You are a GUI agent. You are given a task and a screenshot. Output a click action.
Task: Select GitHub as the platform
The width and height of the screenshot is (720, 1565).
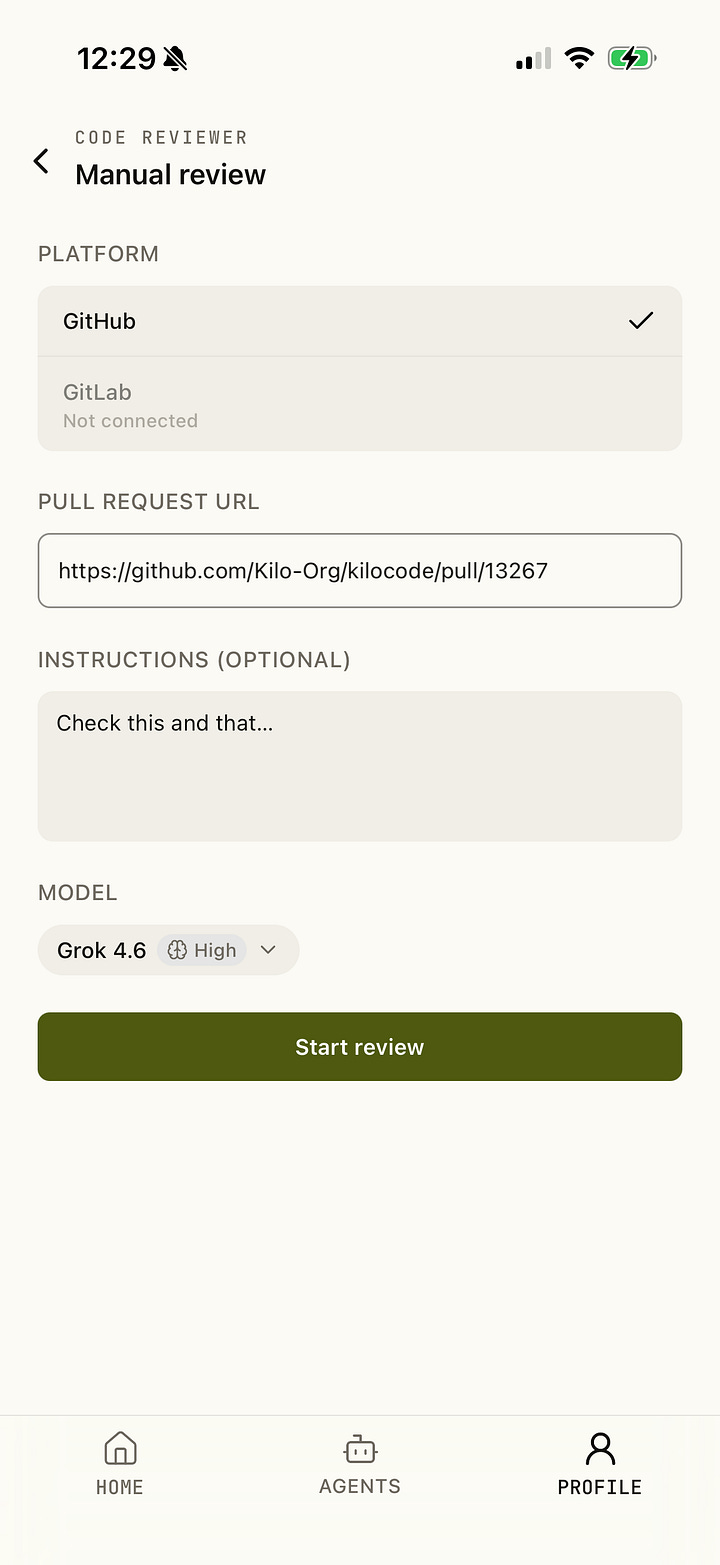pos(360,321)
